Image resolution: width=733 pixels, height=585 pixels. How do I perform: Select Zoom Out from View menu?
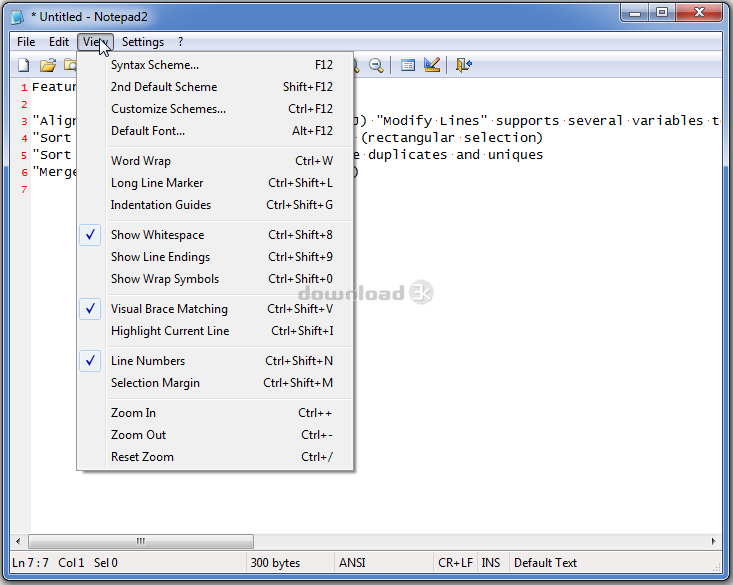tap(216, 434)
